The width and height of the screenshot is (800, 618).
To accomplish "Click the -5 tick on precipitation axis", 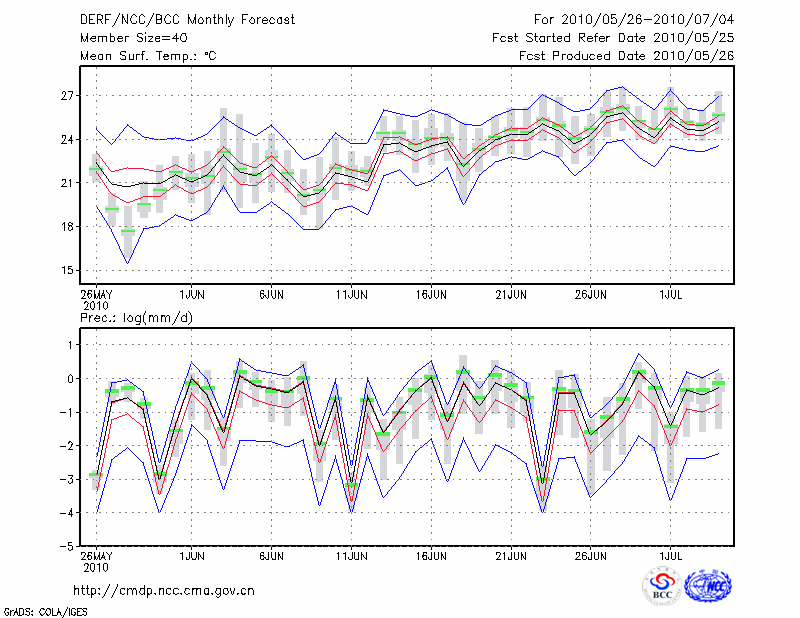I will pyautogui.click(x=66, y=547).
